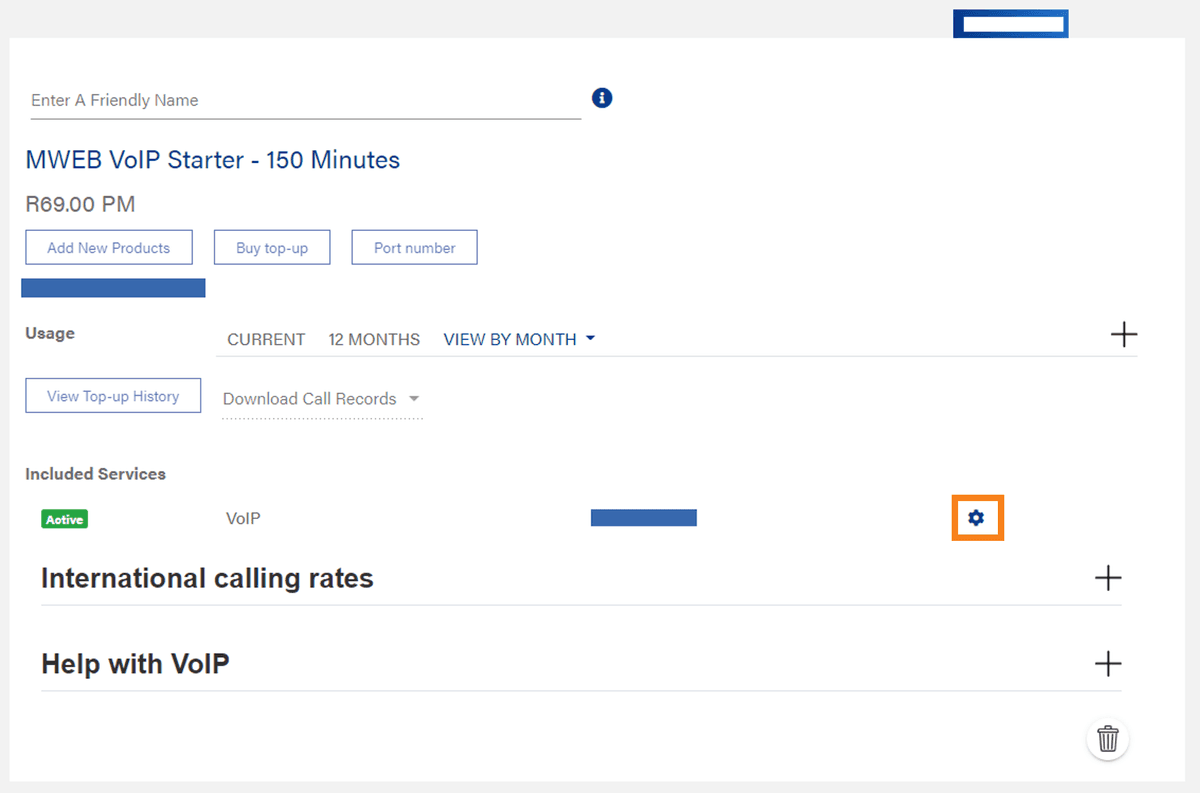Click Add New Products button
Screen dimensions: 1200x793
[109, 248]
